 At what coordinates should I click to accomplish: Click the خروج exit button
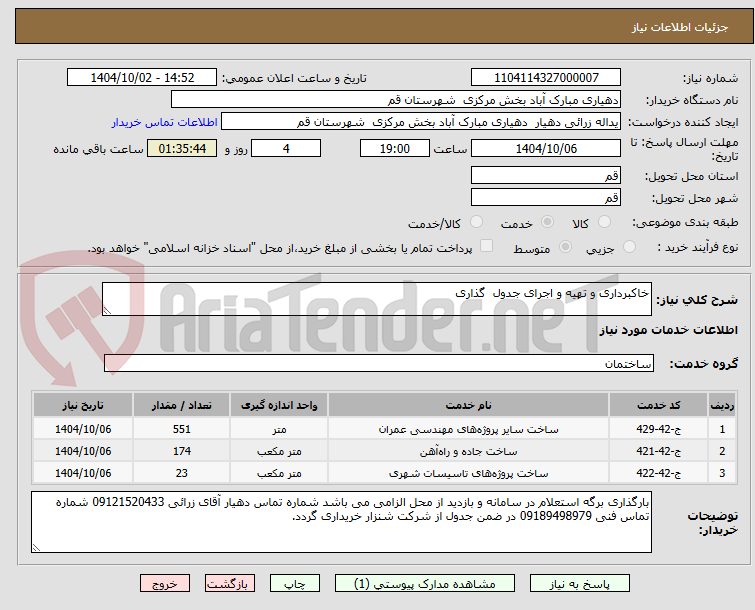click(165, 584)
